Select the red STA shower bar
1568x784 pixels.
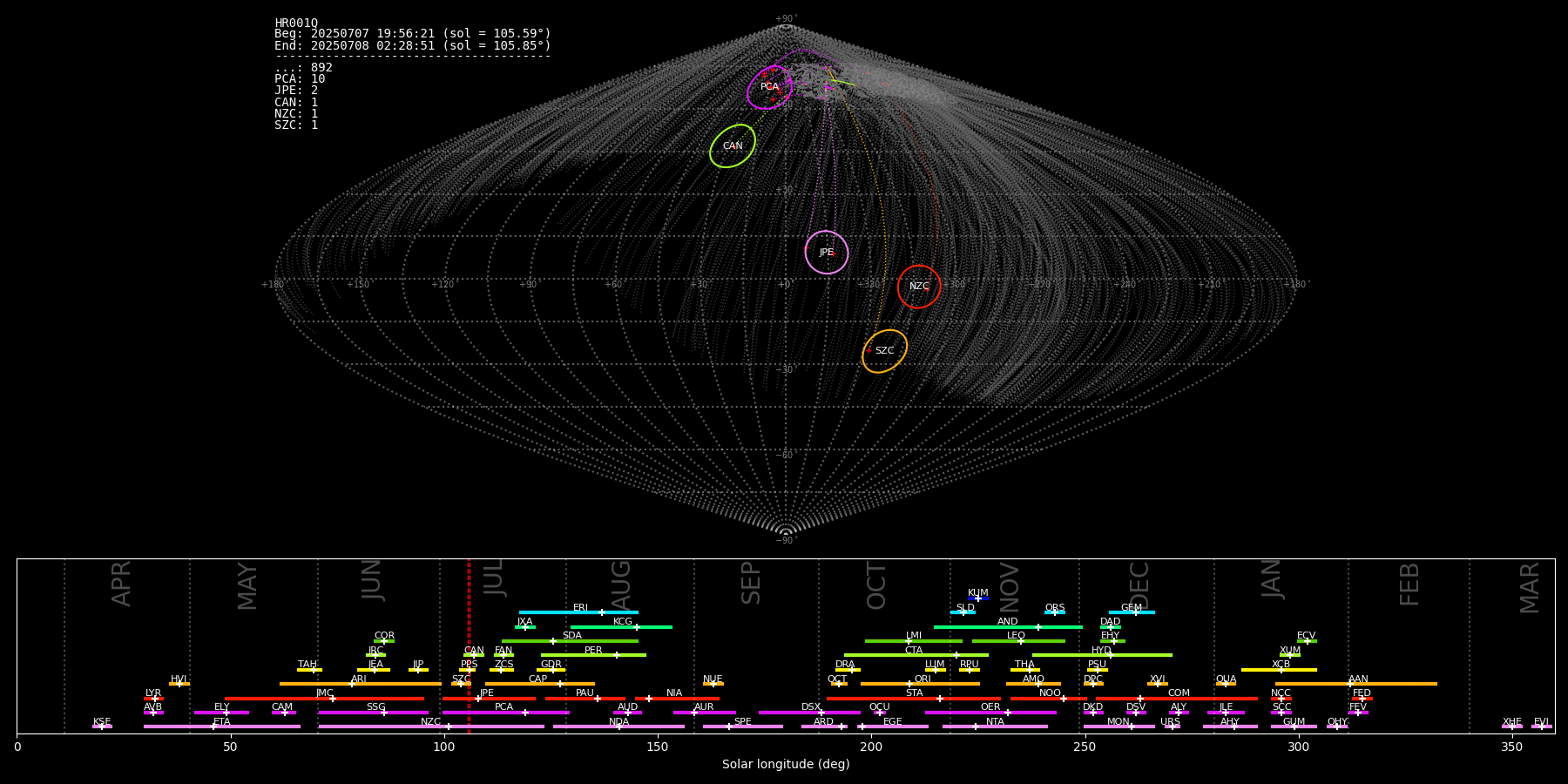tap(914, 698)
